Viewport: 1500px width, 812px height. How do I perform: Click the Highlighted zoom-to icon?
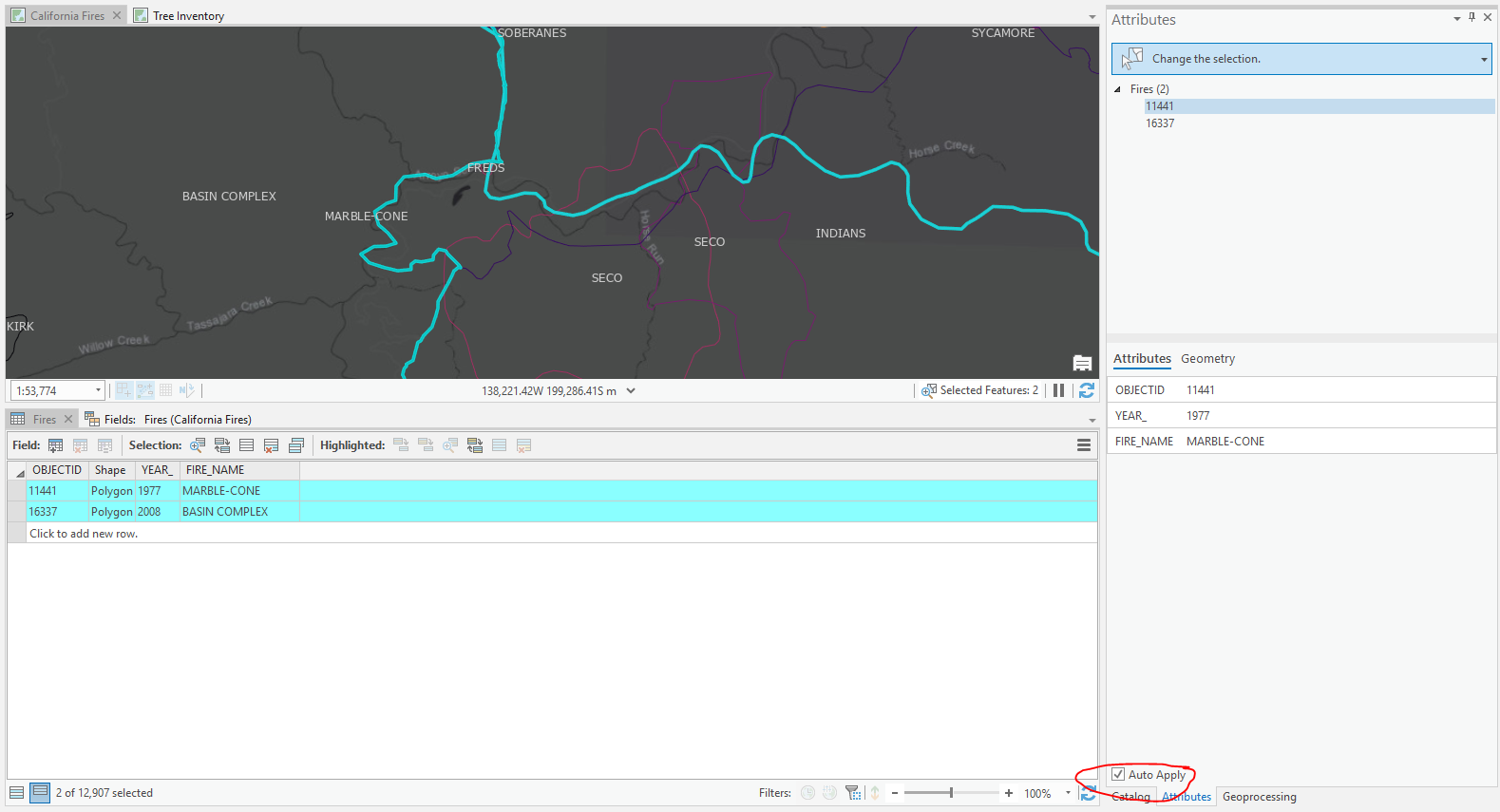(x=450, y=445)
